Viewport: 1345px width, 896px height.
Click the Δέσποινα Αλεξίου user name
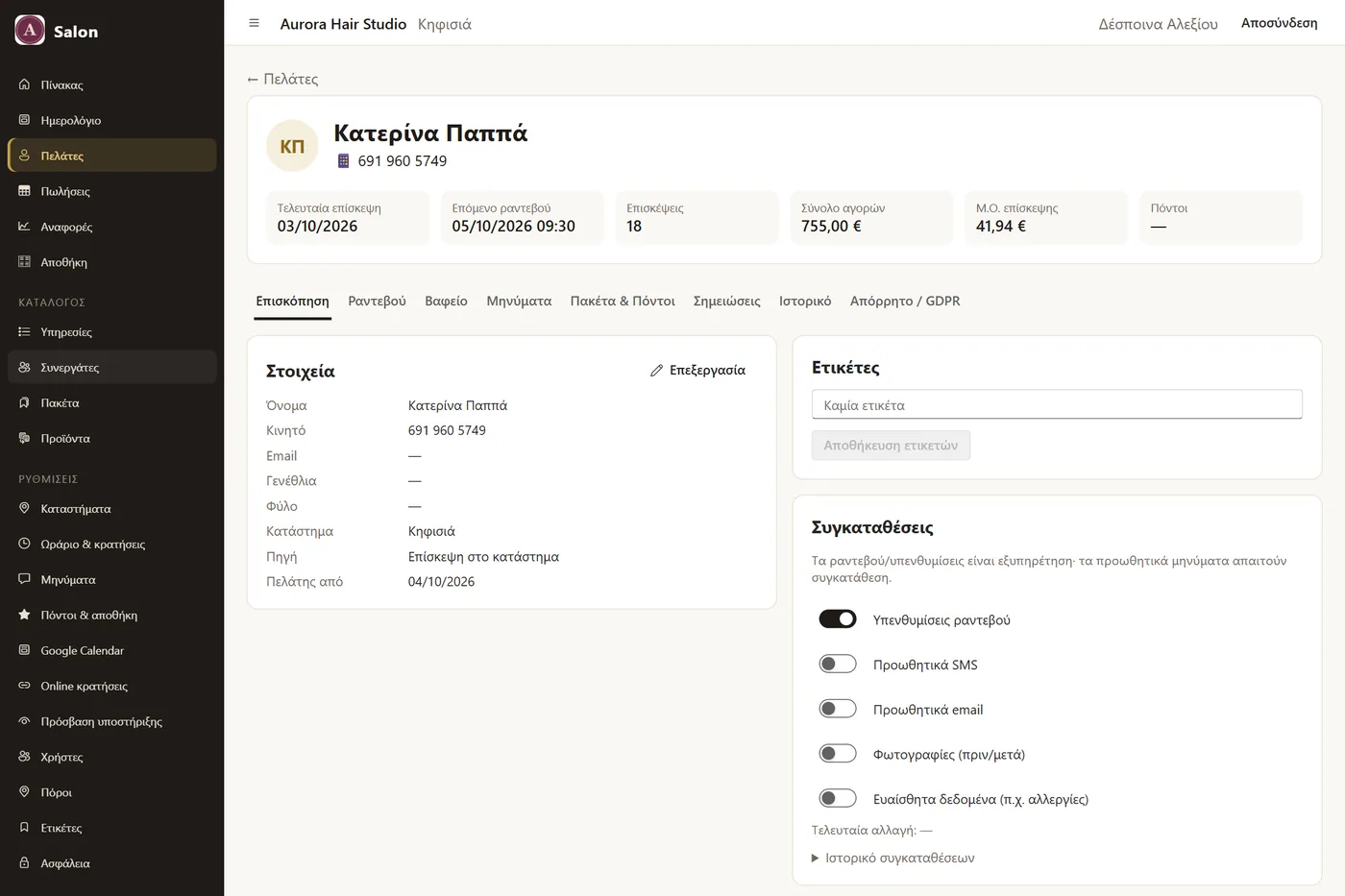[x=1158, y=24]
